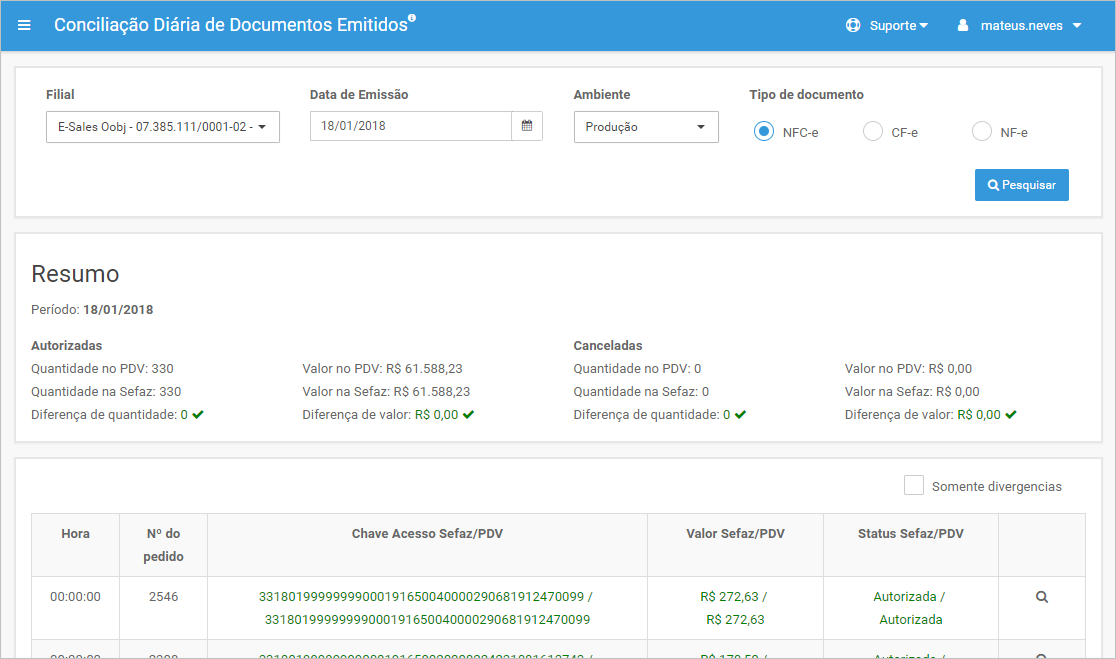Click Quantidade na Sefaz: 330
The width and height of the screenshot is (1116, 659).
coord(106,391)
